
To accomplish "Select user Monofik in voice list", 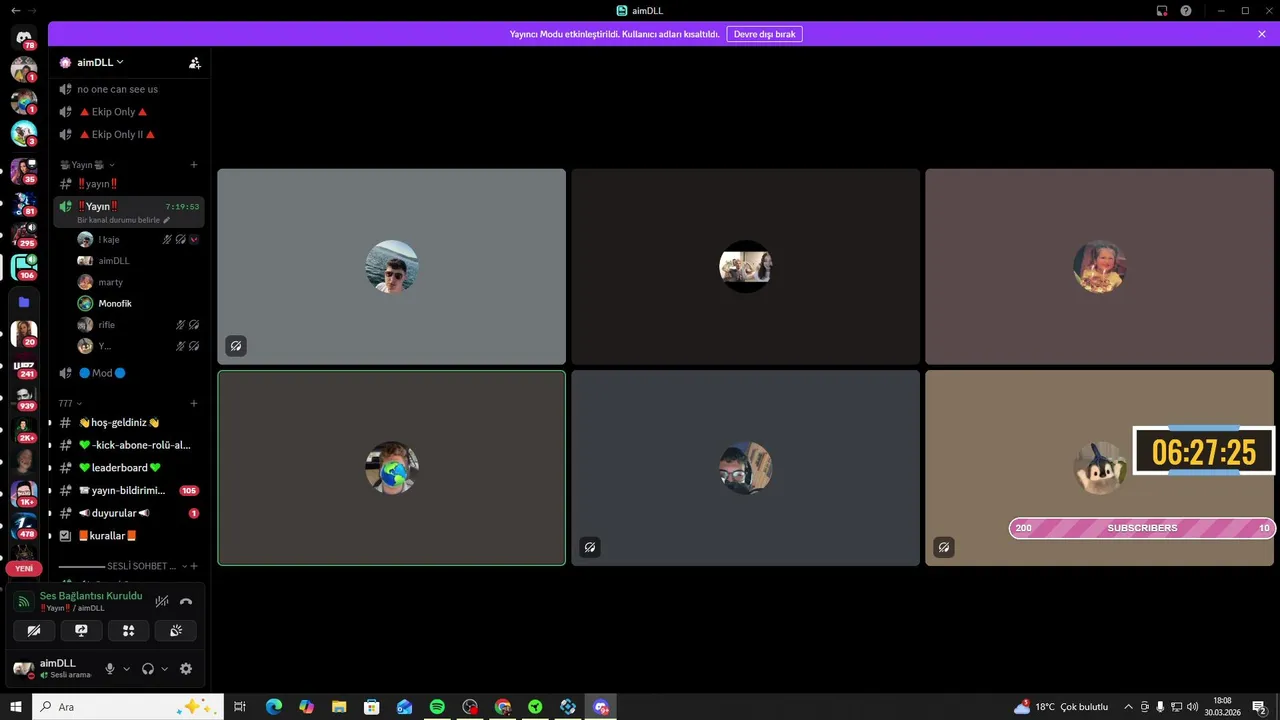I will point(138,303).
